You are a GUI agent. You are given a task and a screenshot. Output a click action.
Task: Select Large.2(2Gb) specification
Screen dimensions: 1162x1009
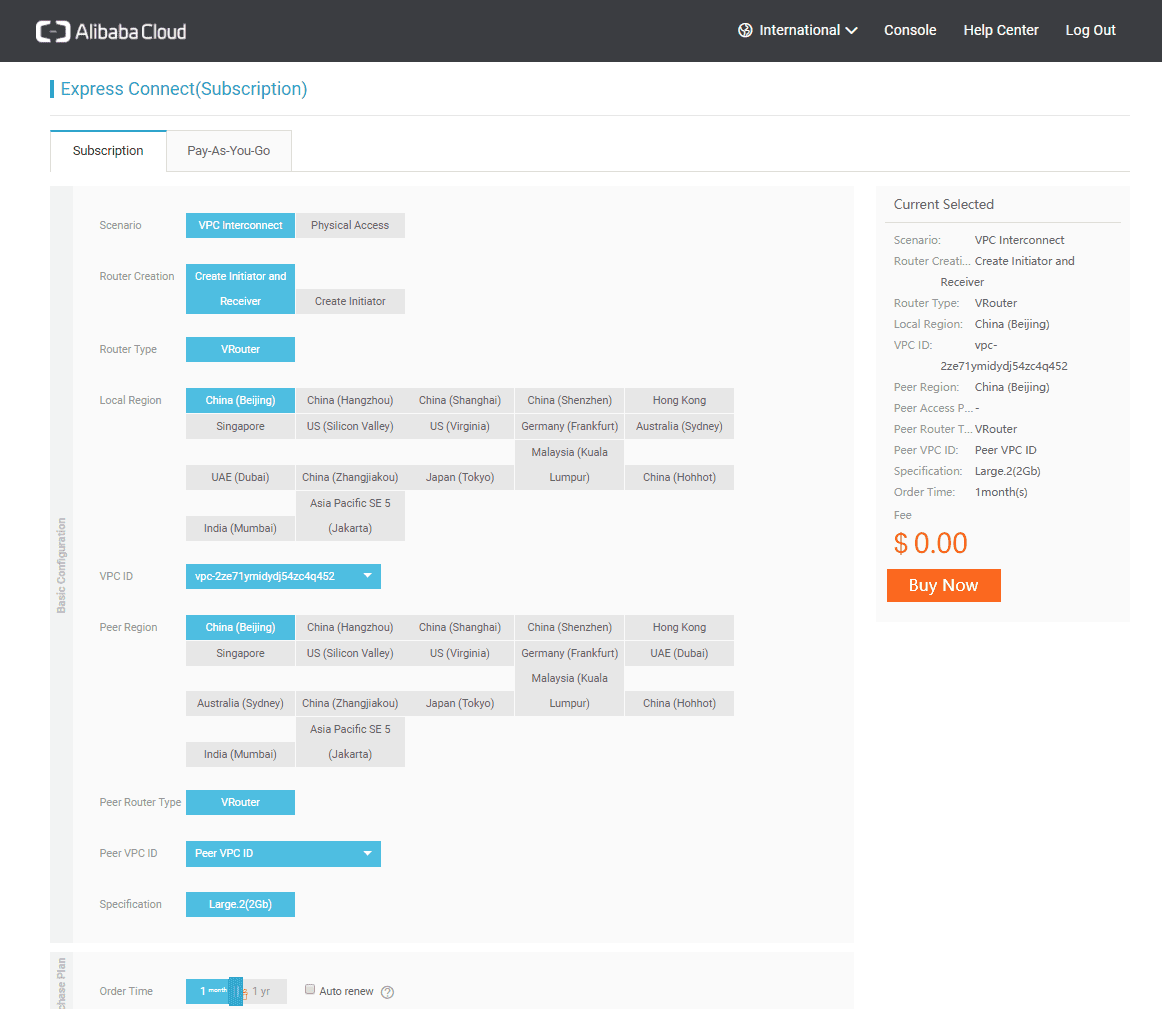coord(240,905)
